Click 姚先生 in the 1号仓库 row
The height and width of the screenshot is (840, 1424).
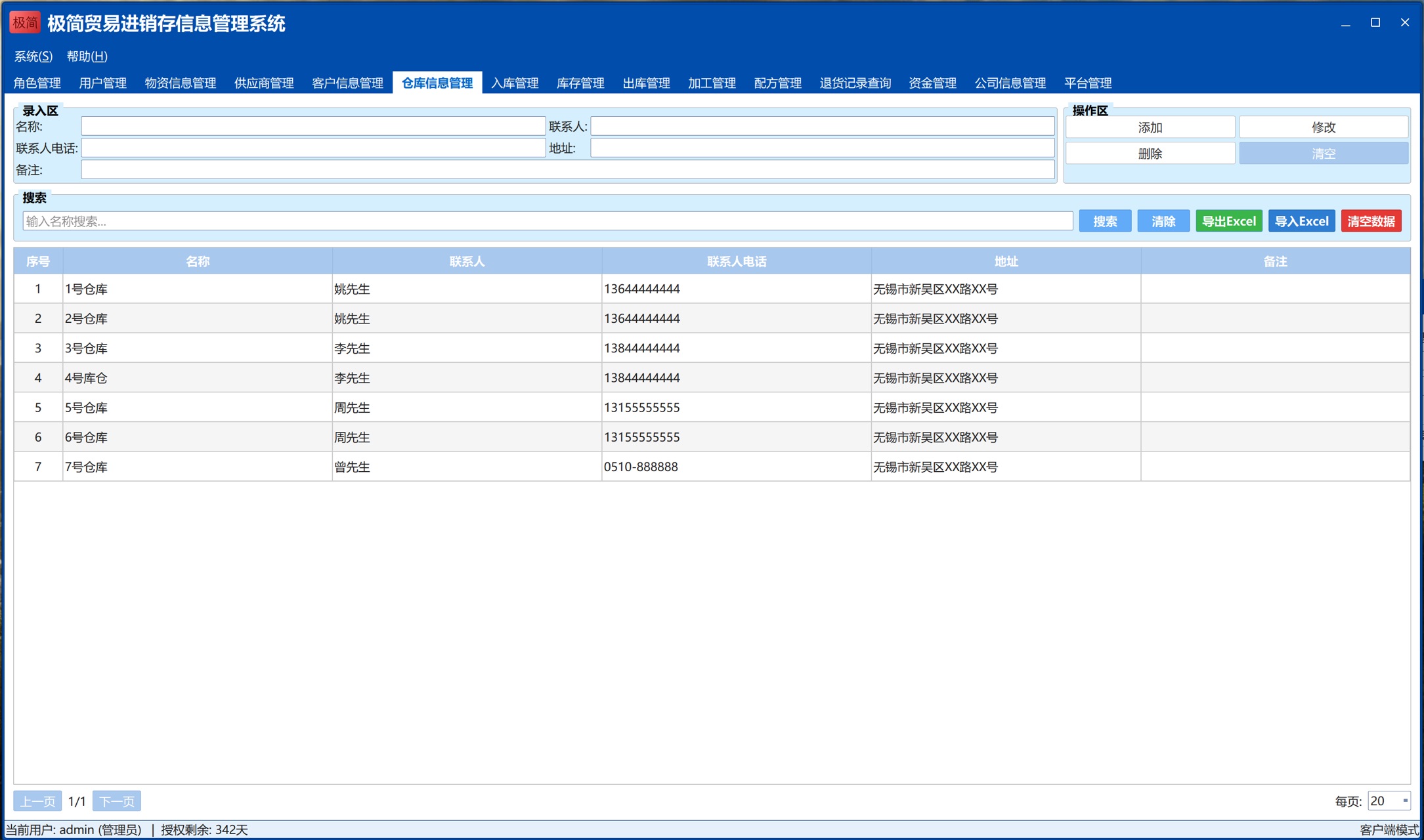(x=352, y=289)
